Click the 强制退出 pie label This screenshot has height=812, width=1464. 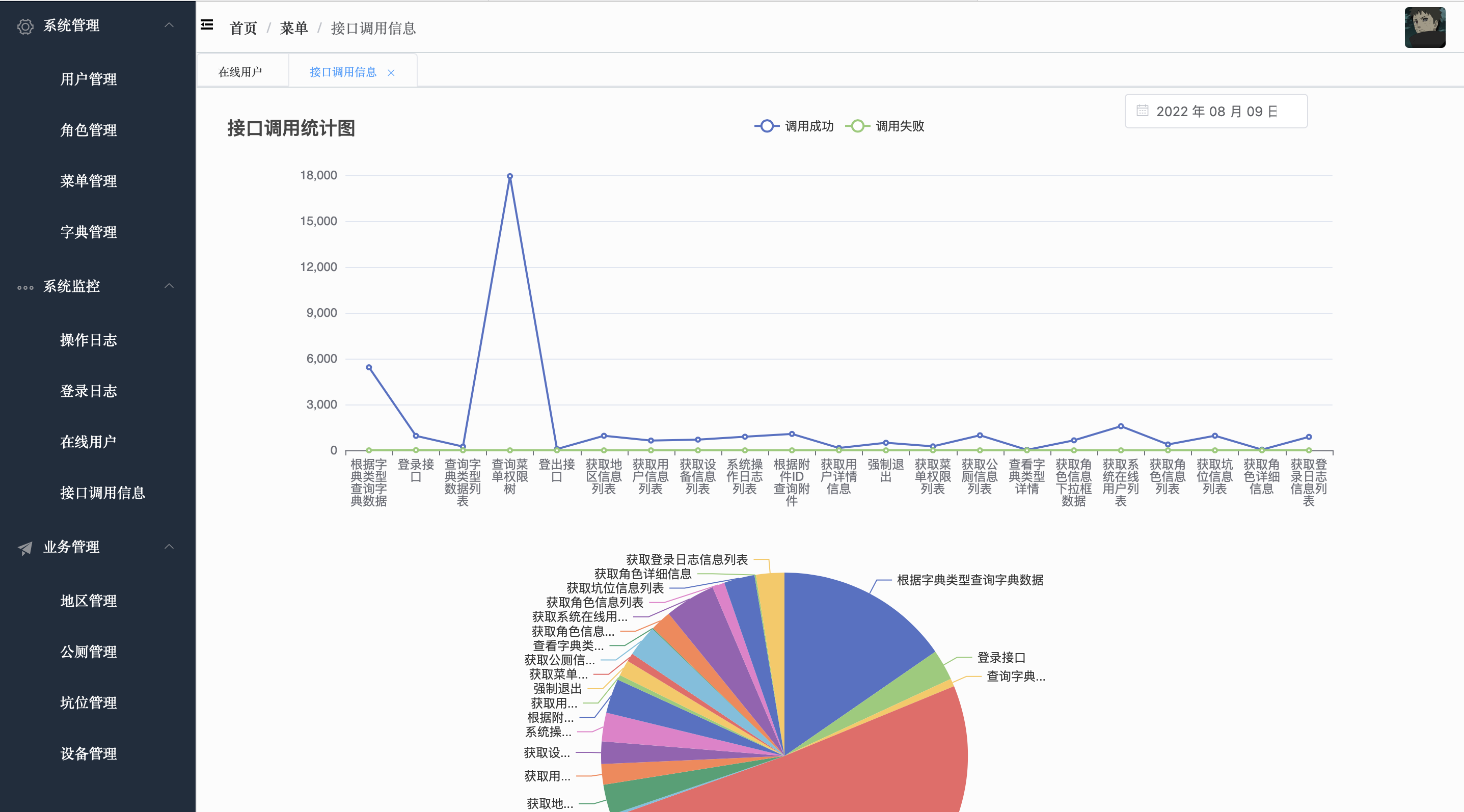click(x=557, y=688)
